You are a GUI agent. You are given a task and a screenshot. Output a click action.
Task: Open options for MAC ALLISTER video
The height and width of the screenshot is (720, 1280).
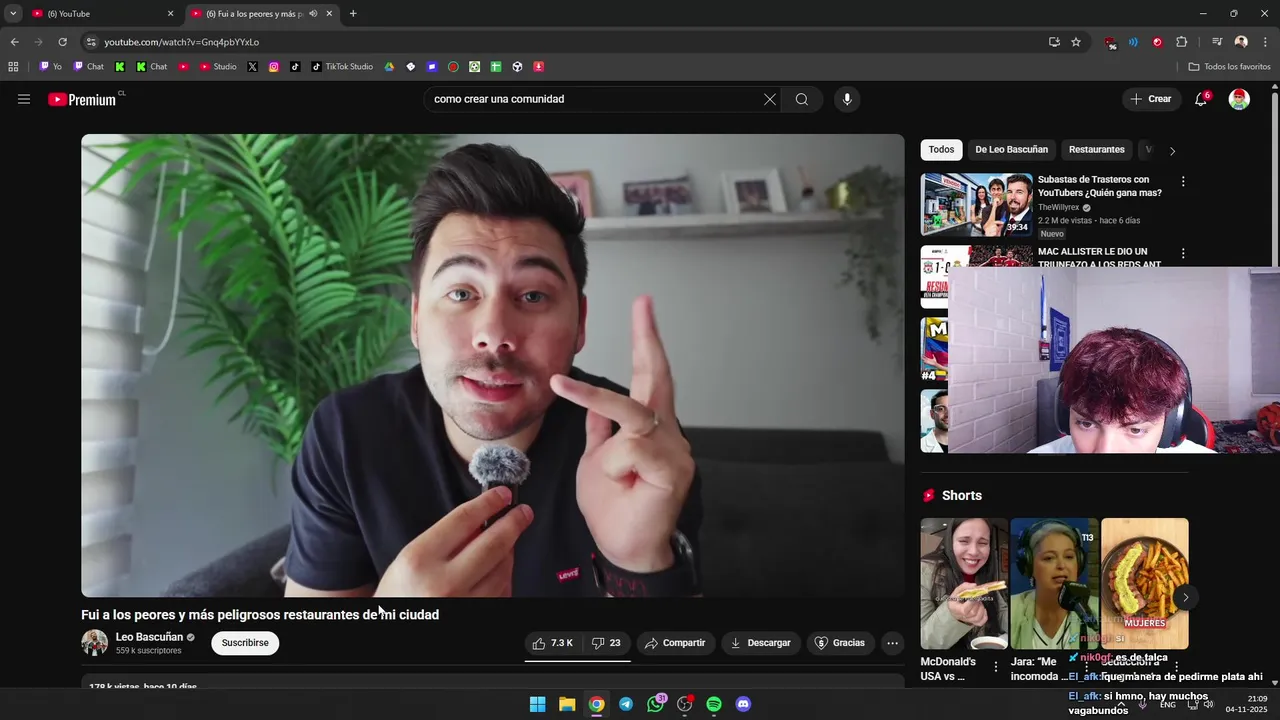coord(1183,254)
